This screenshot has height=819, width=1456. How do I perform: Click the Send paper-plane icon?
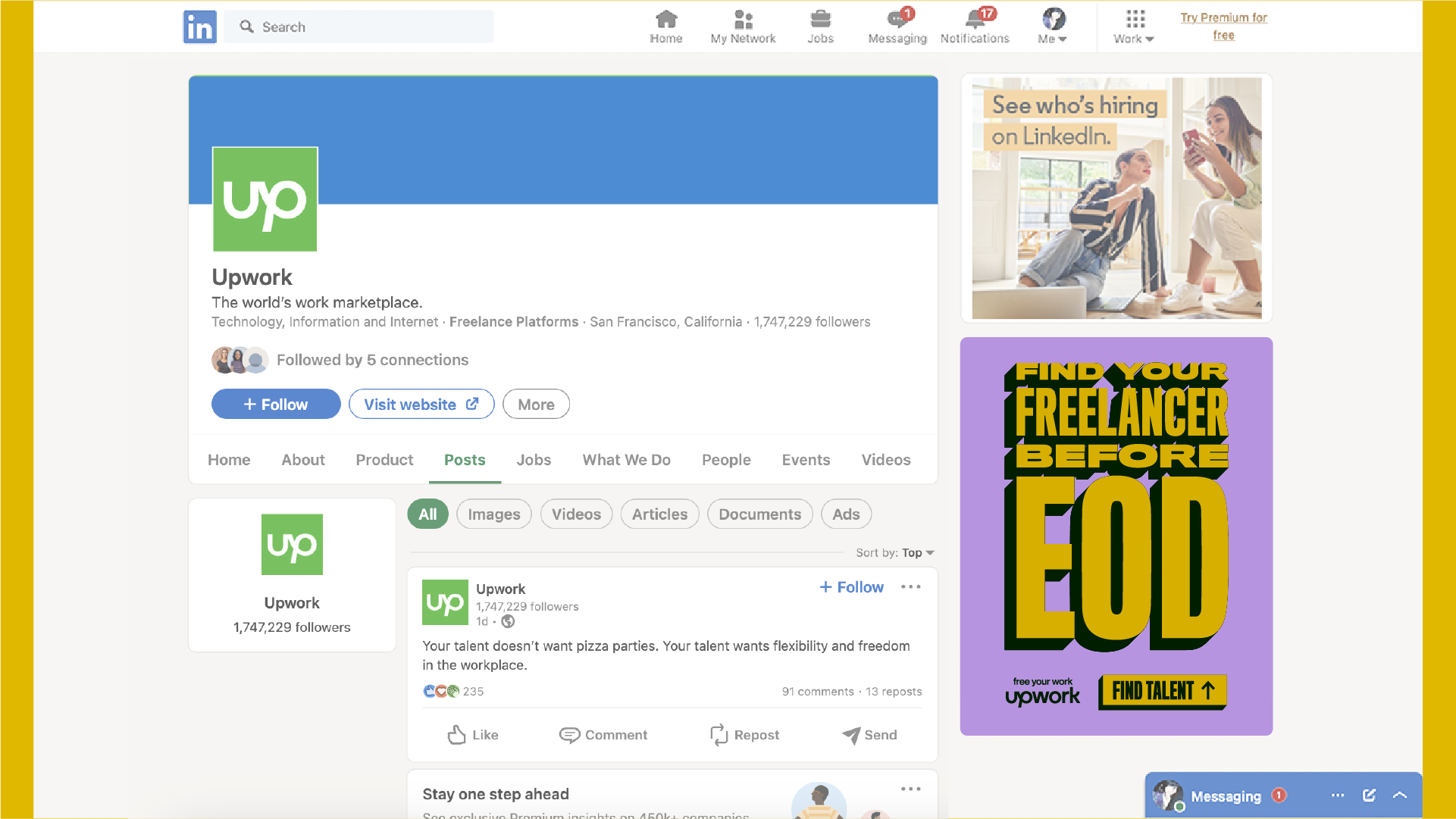[x=851, y=735]
